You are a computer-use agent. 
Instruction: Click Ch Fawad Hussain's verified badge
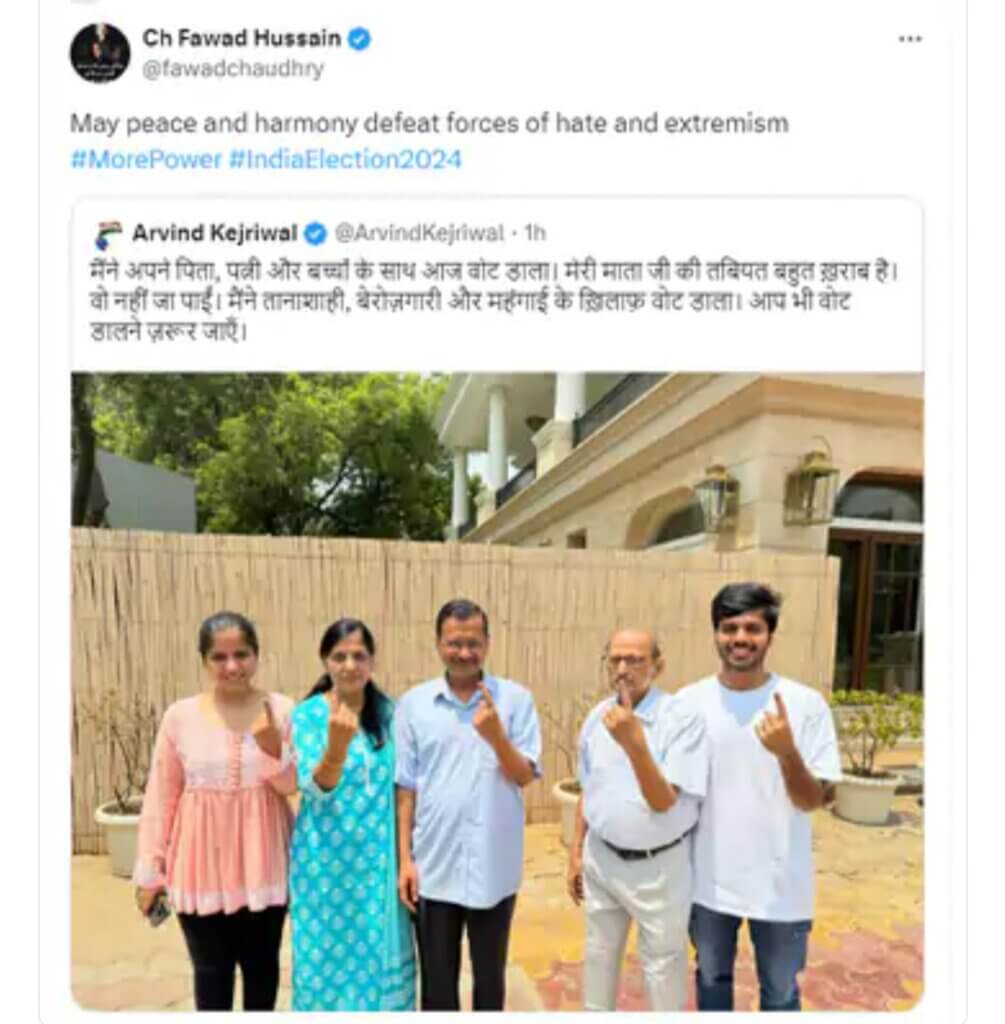[x=359, y=39]
